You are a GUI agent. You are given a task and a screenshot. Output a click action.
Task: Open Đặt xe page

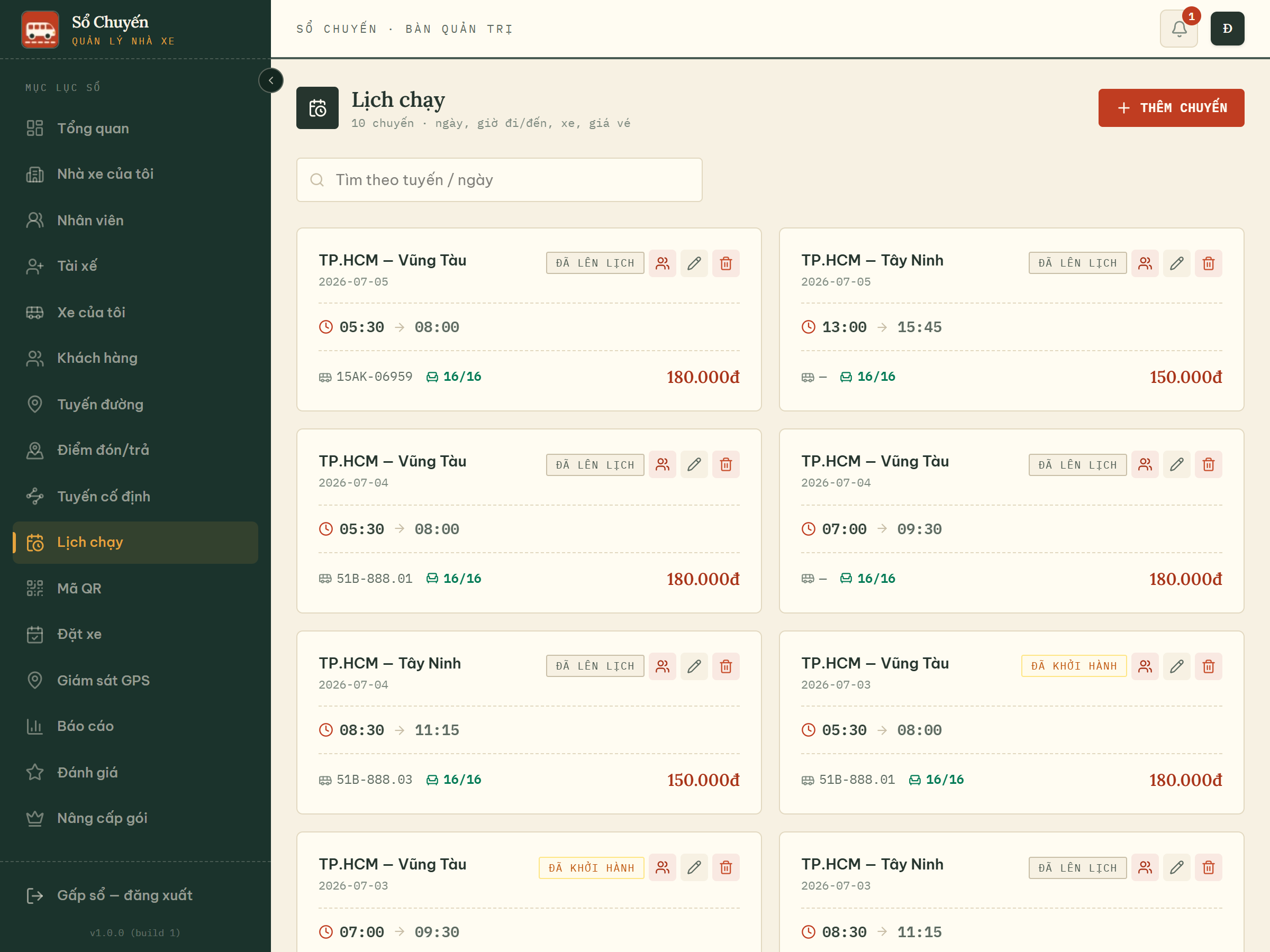(135, 634)
